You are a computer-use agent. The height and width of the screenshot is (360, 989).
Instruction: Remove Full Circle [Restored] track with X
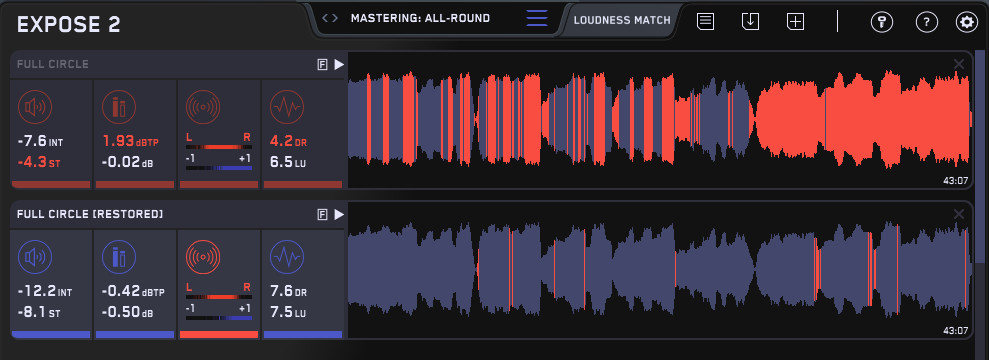[x=959, y=214]
